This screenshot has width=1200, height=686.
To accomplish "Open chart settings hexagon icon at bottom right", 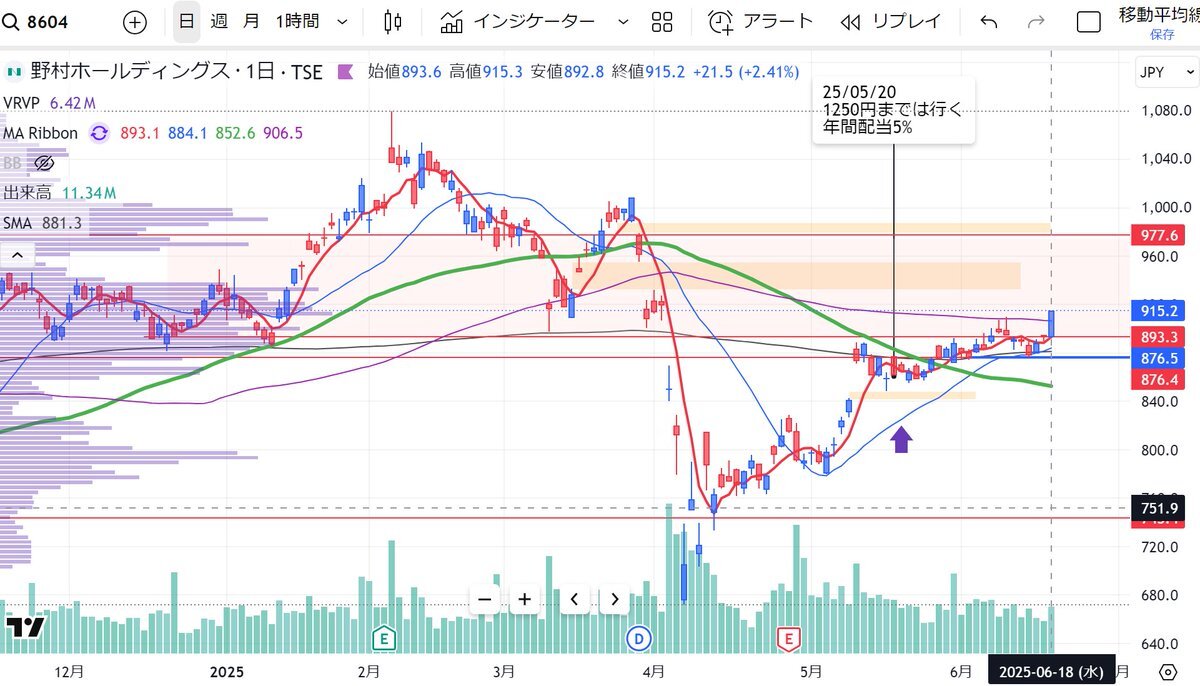I will 1167,671.
